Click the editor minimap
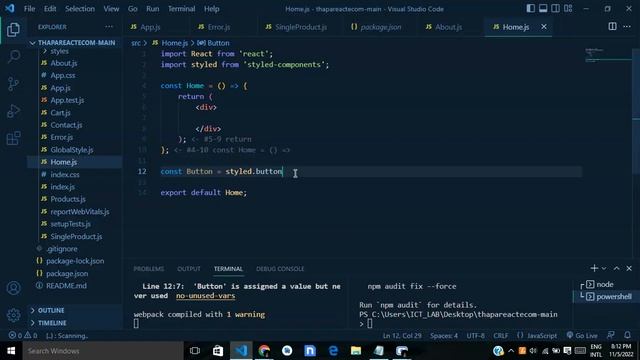 [608, 56]
